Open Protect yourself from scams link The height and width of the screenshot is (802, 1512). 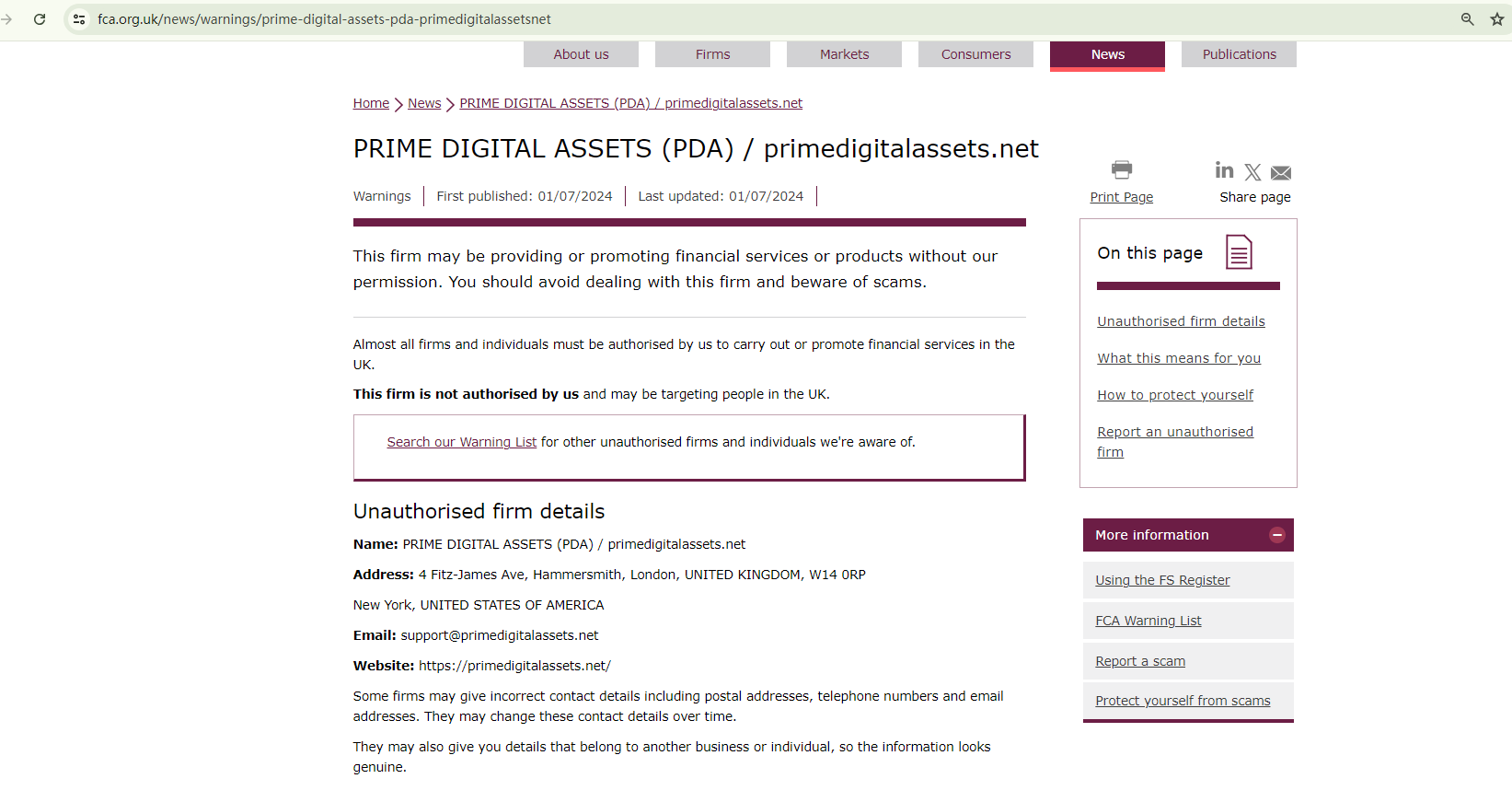1183,701
